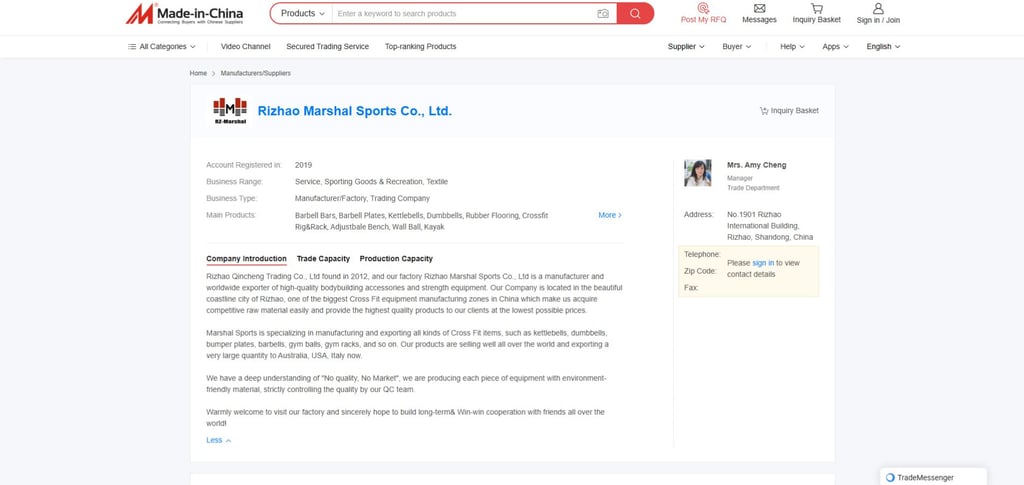Open the English language selector
The image size is (1024, 485).
click(883, 47)
